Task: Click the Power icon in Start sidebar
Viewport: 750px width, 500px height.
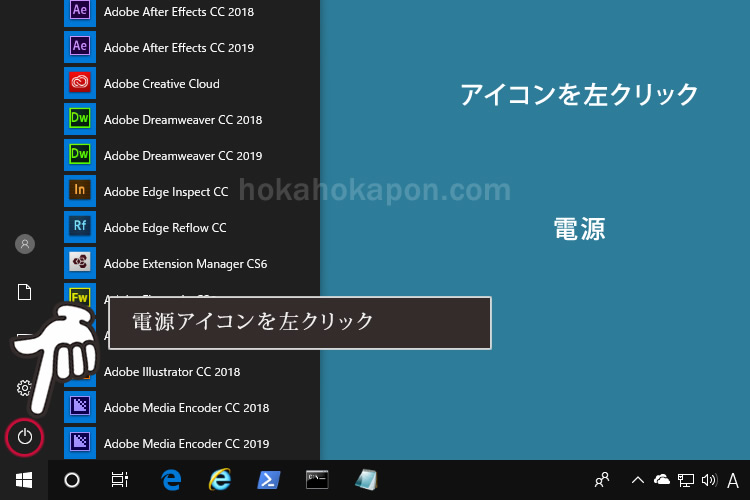Action: (24, 437)
